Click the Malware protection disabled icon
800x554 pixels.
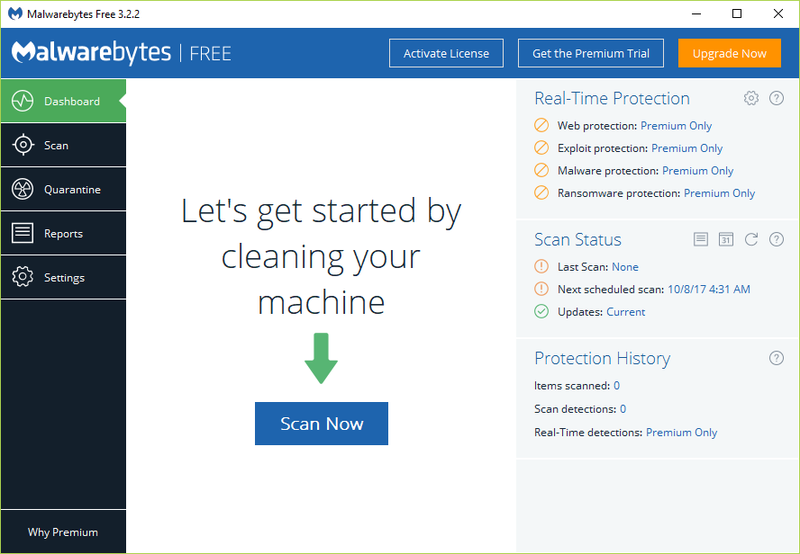pyautogui.click(x=541, y=170)
